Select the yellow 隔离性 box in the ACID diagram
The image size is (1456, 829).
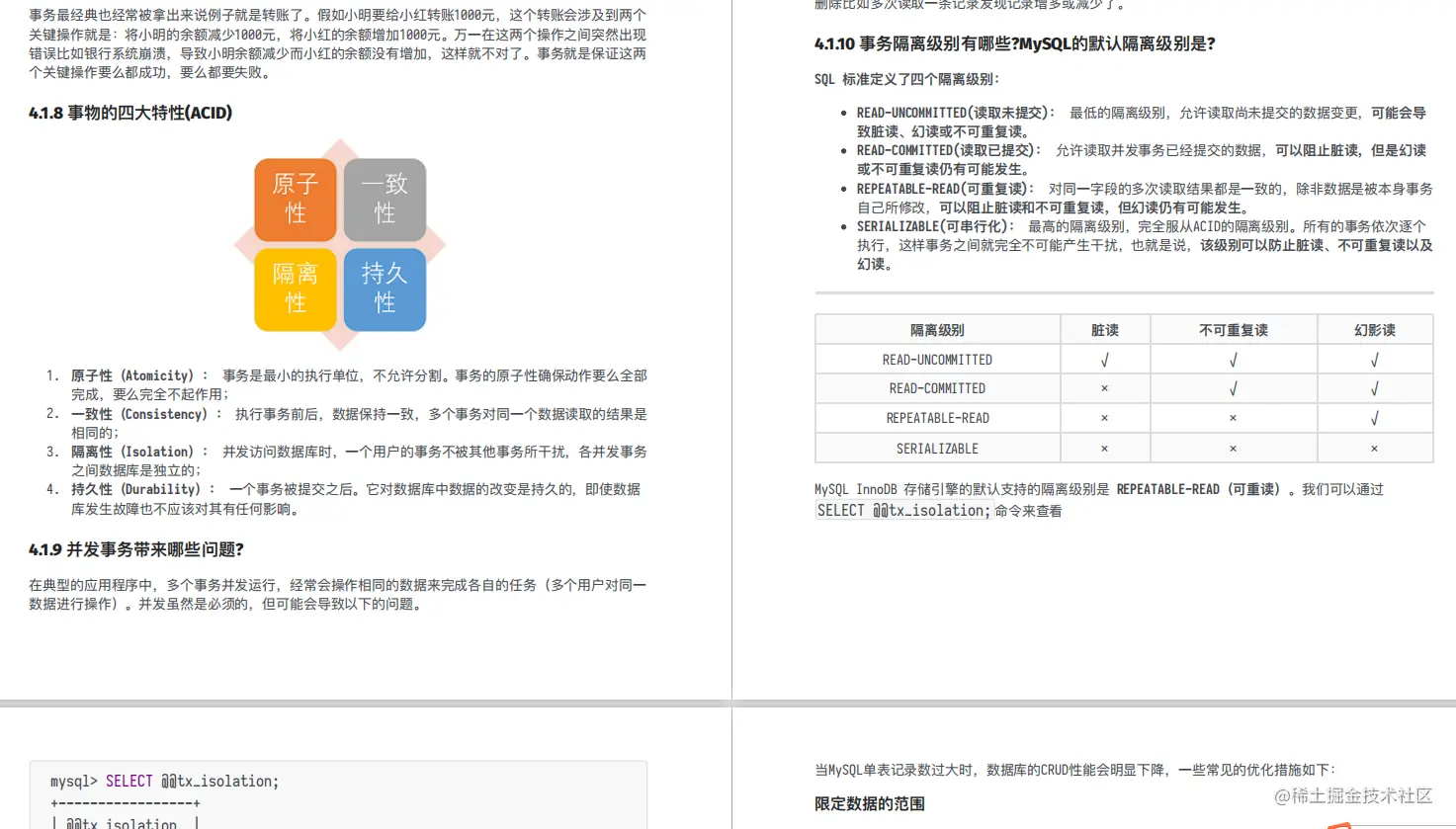click(296, 289)
